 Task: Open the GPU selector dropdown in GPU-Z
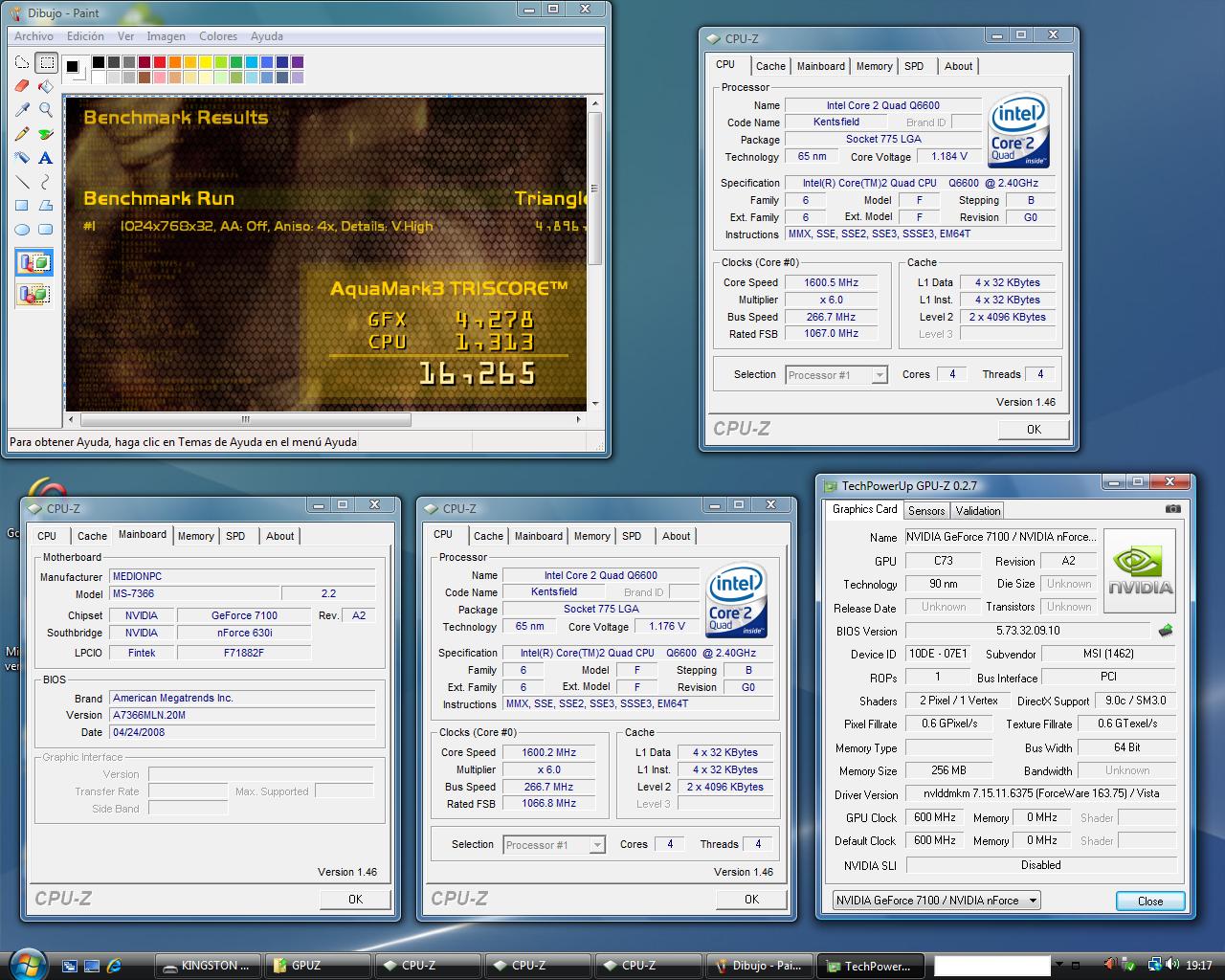coord(936,901)
